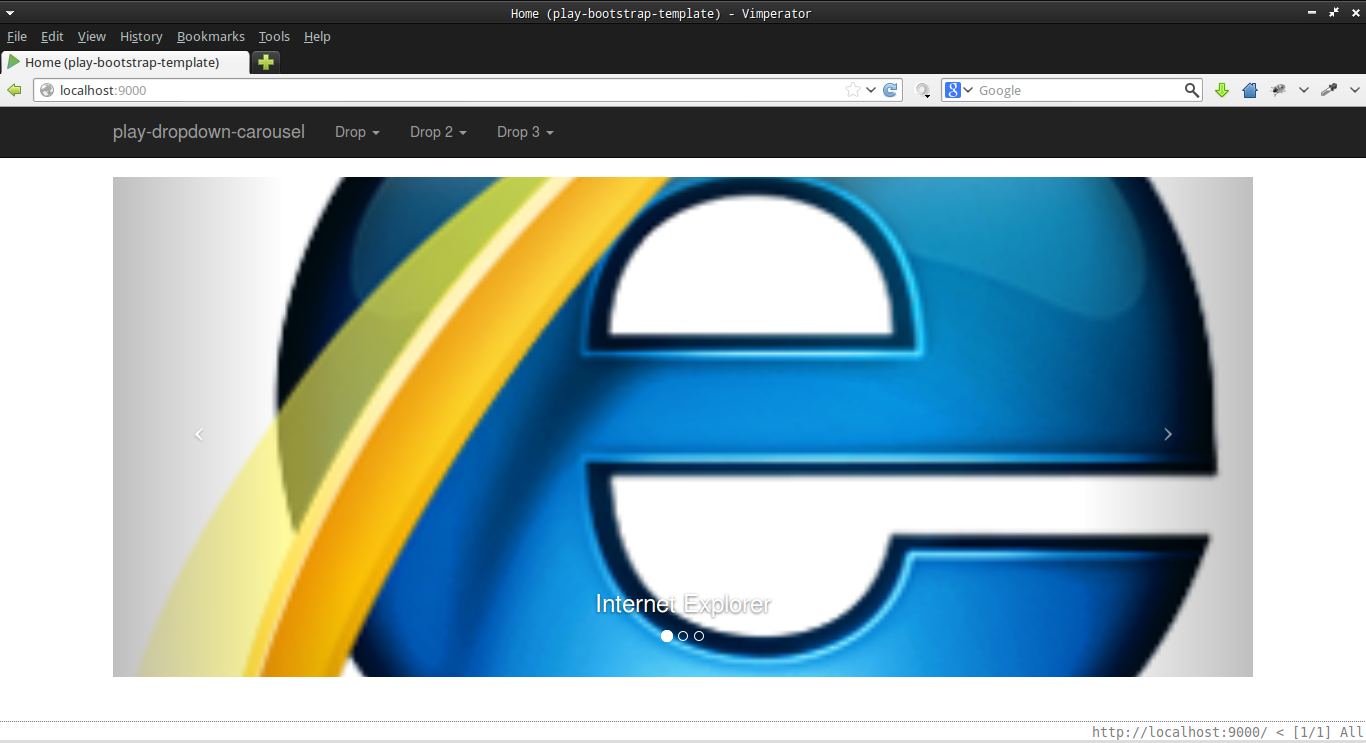This screenshot has width=1366, height=743.
Task: Open downloads with the green down arrow
Action: (1221, 90)
